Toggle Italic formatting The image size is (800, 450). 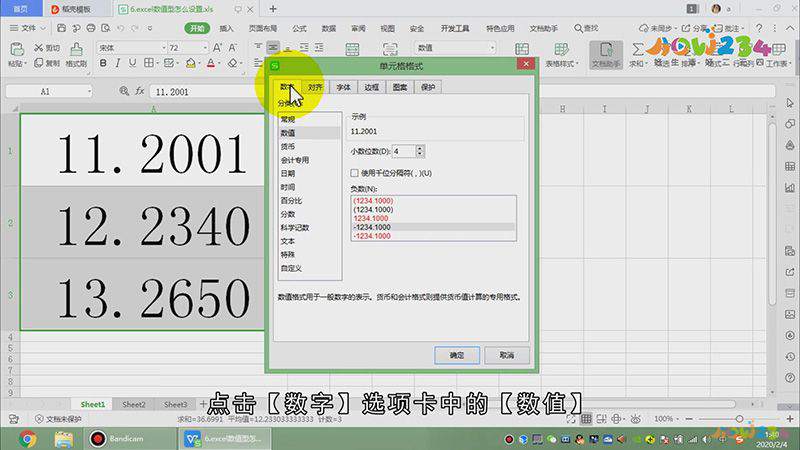pos(118,63)
